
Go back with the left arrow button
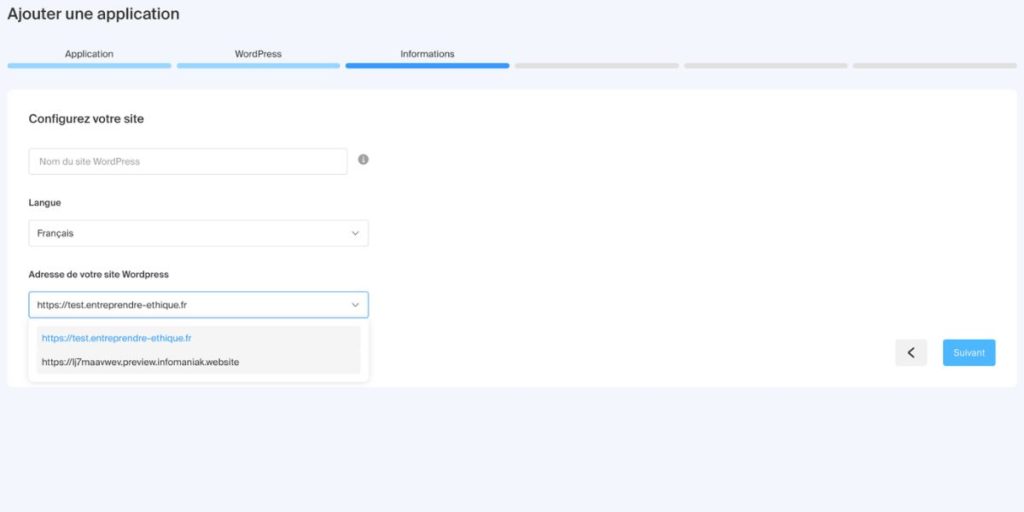coord(911,353)
